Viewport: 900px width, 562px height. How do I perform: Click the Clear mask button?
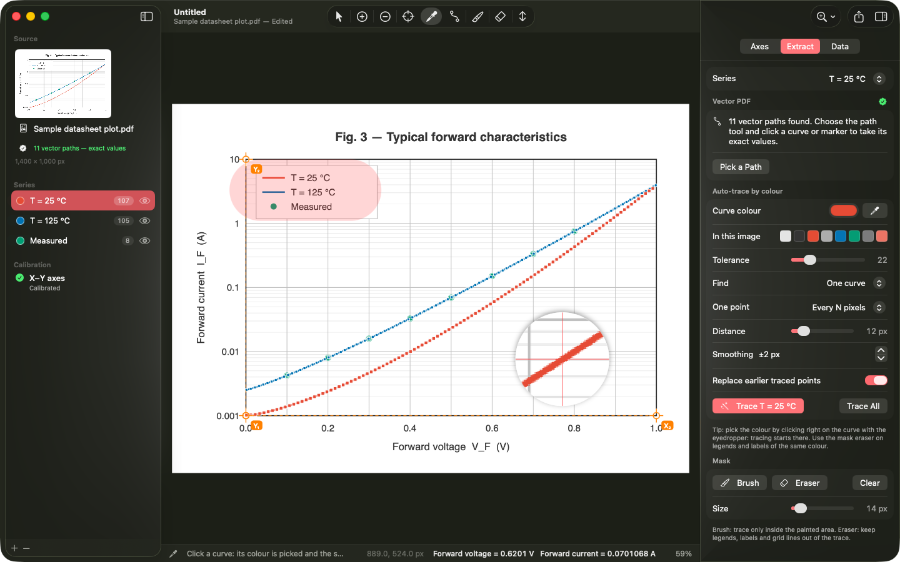870,483
